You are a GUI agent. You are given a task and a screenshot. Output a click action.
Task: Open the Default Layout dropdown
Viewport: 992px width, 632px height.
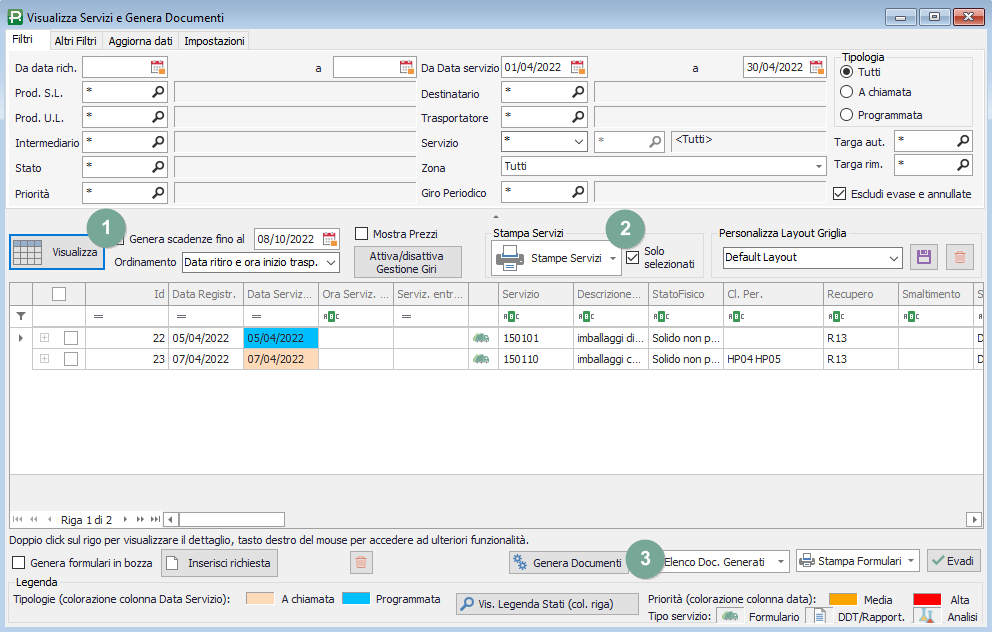click(x=894, y=257)
